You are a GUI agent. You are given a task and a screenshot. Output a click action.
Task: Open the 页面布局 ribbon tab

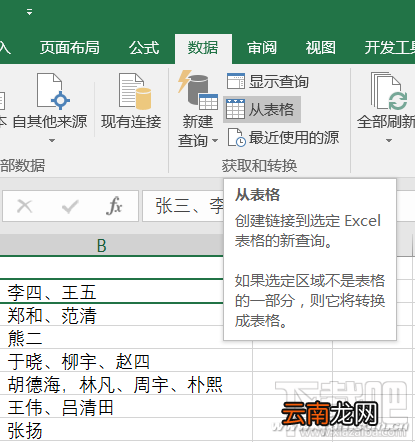[x=70, y=48]
